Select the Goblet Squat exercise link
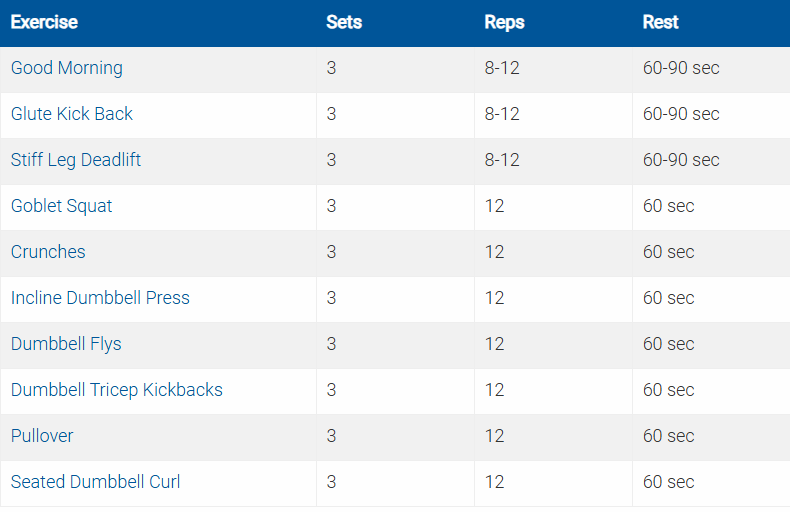 coord(62,207)
